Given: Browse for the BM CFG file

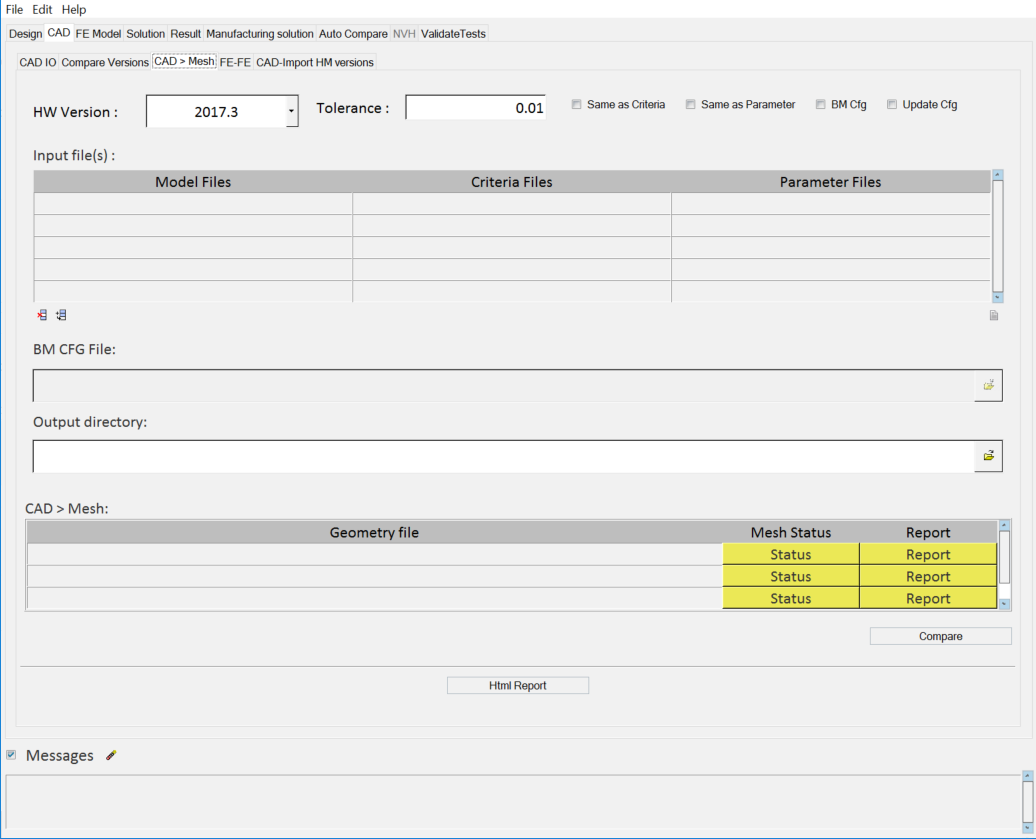Looking at the screenshot, I should pos(988,385).
